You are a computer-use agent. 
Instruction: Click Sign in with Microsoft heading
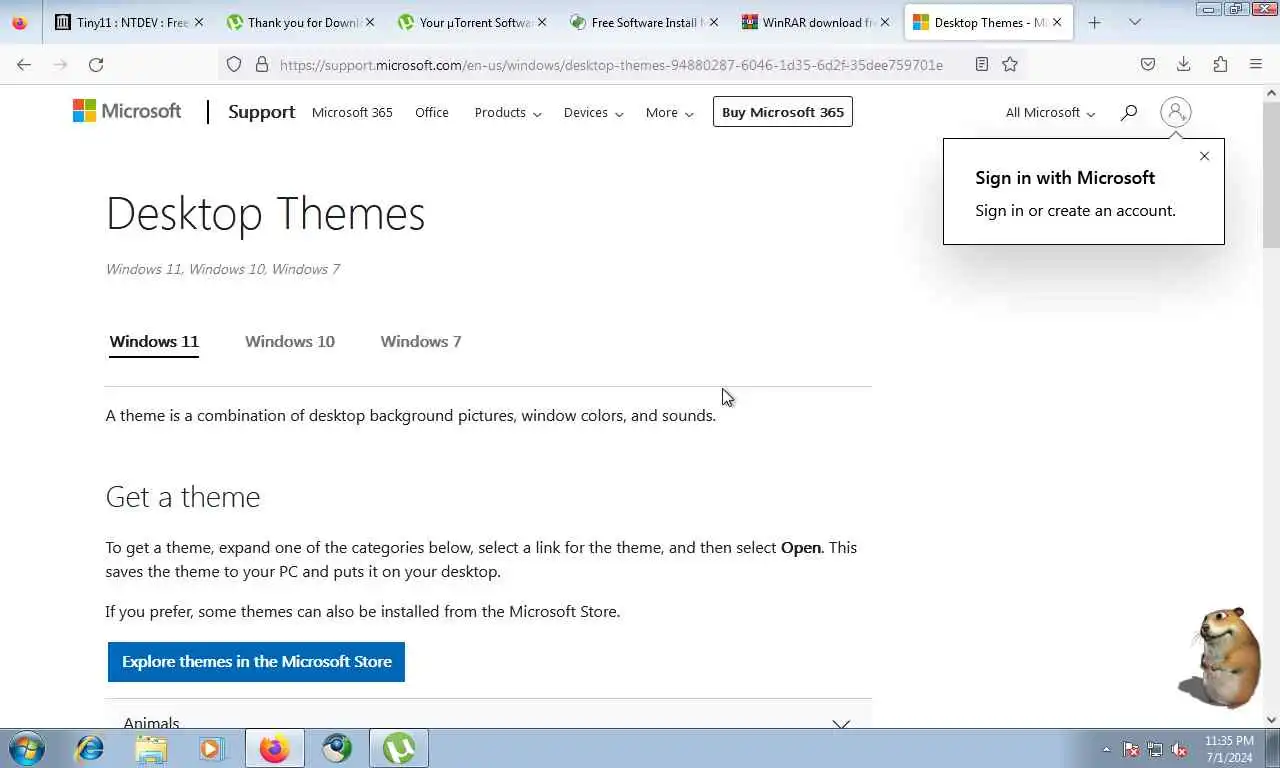tap(1065, 178)
